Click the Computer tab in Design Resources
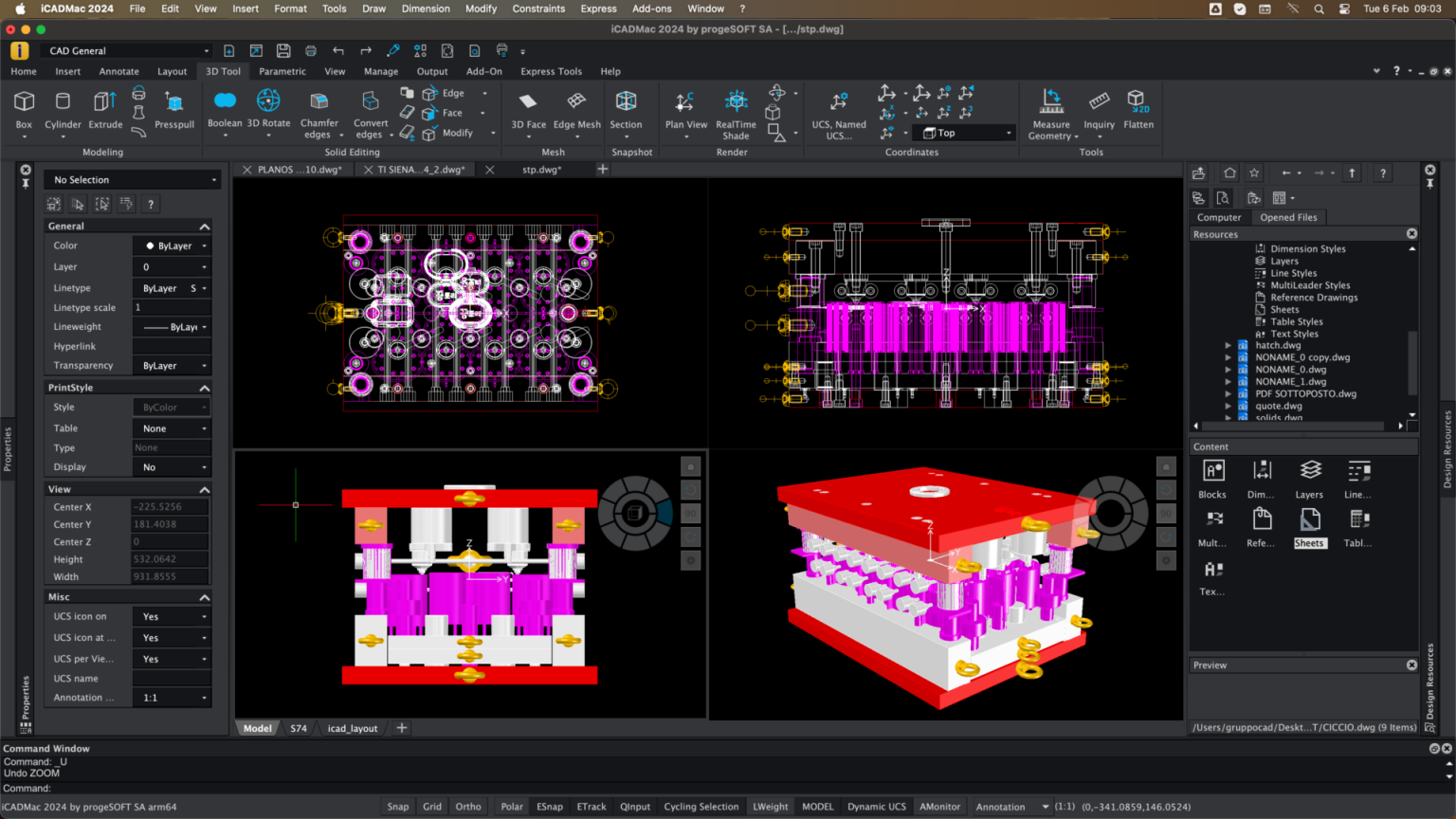Viewport: 1456px width, 819px height. tap(1219, 218)
